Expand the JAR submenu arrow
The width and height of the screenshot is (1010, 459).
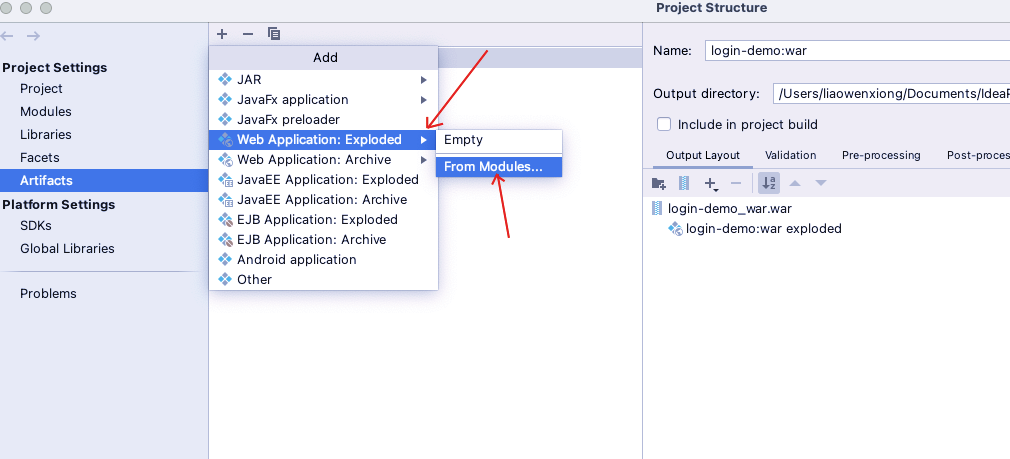424,80
